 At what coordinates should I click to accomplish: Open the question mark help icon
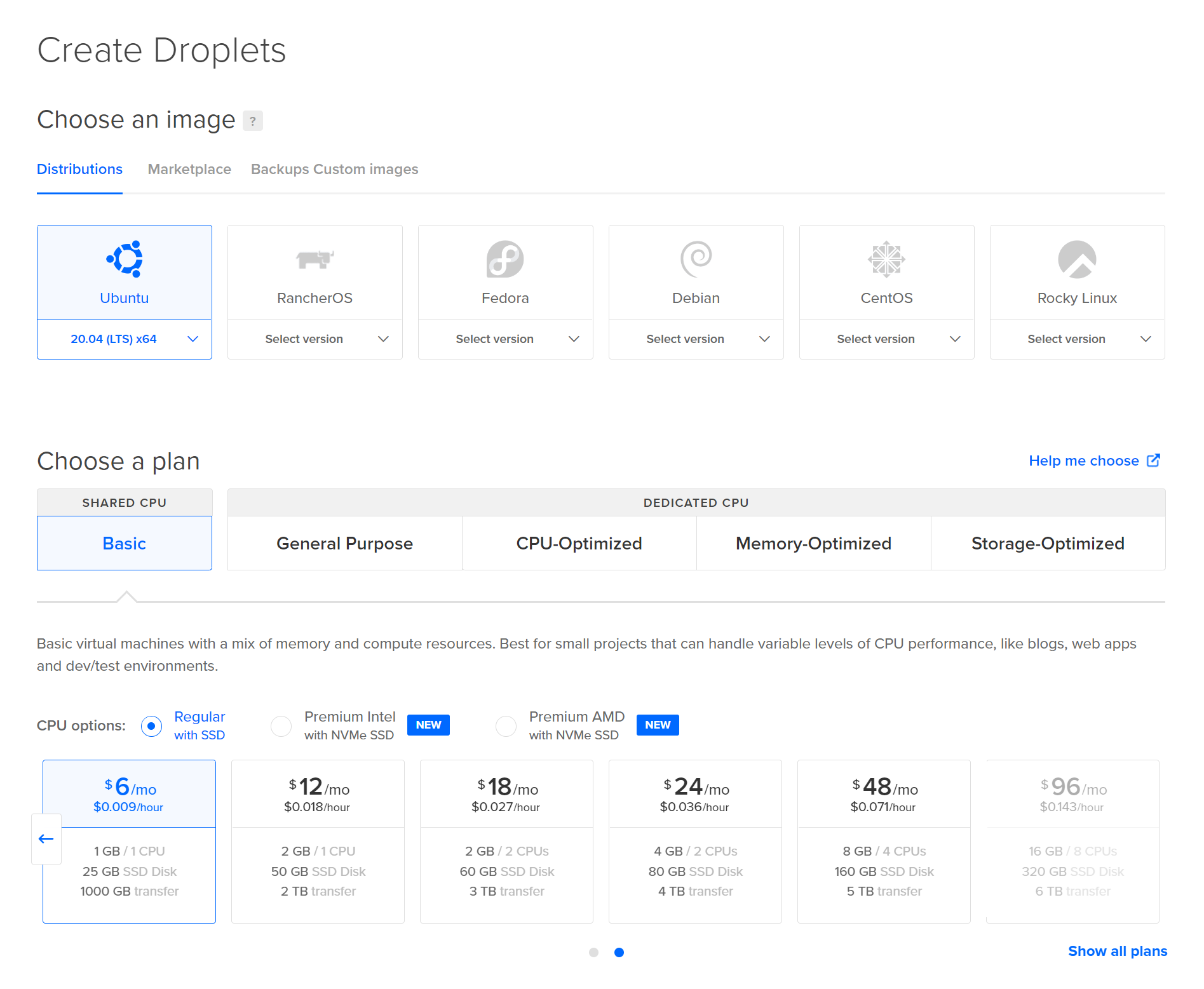[x=253, y=121]
